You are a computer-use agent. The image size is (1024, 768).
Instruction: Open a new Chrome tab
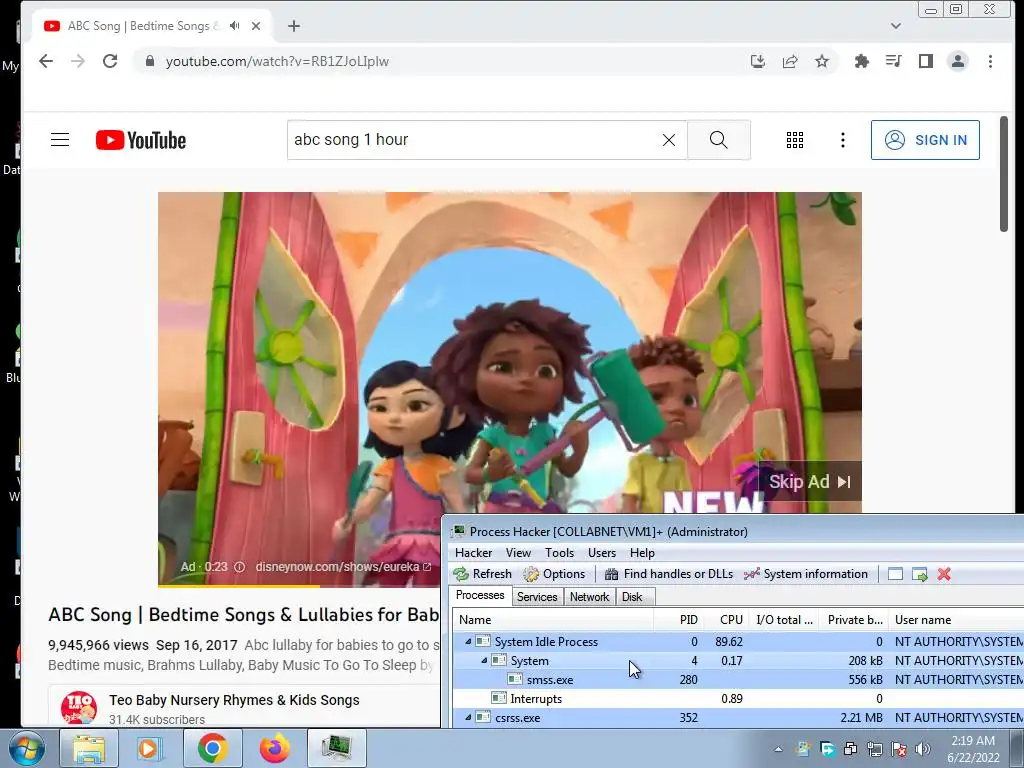click(294, 26)
